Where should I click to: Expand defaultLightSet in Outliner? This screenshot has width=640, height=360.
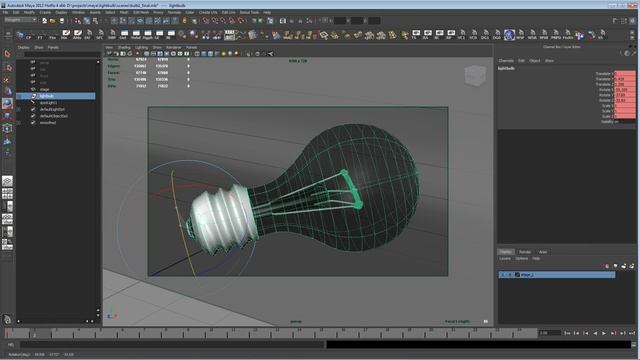(x=18, y=109)
